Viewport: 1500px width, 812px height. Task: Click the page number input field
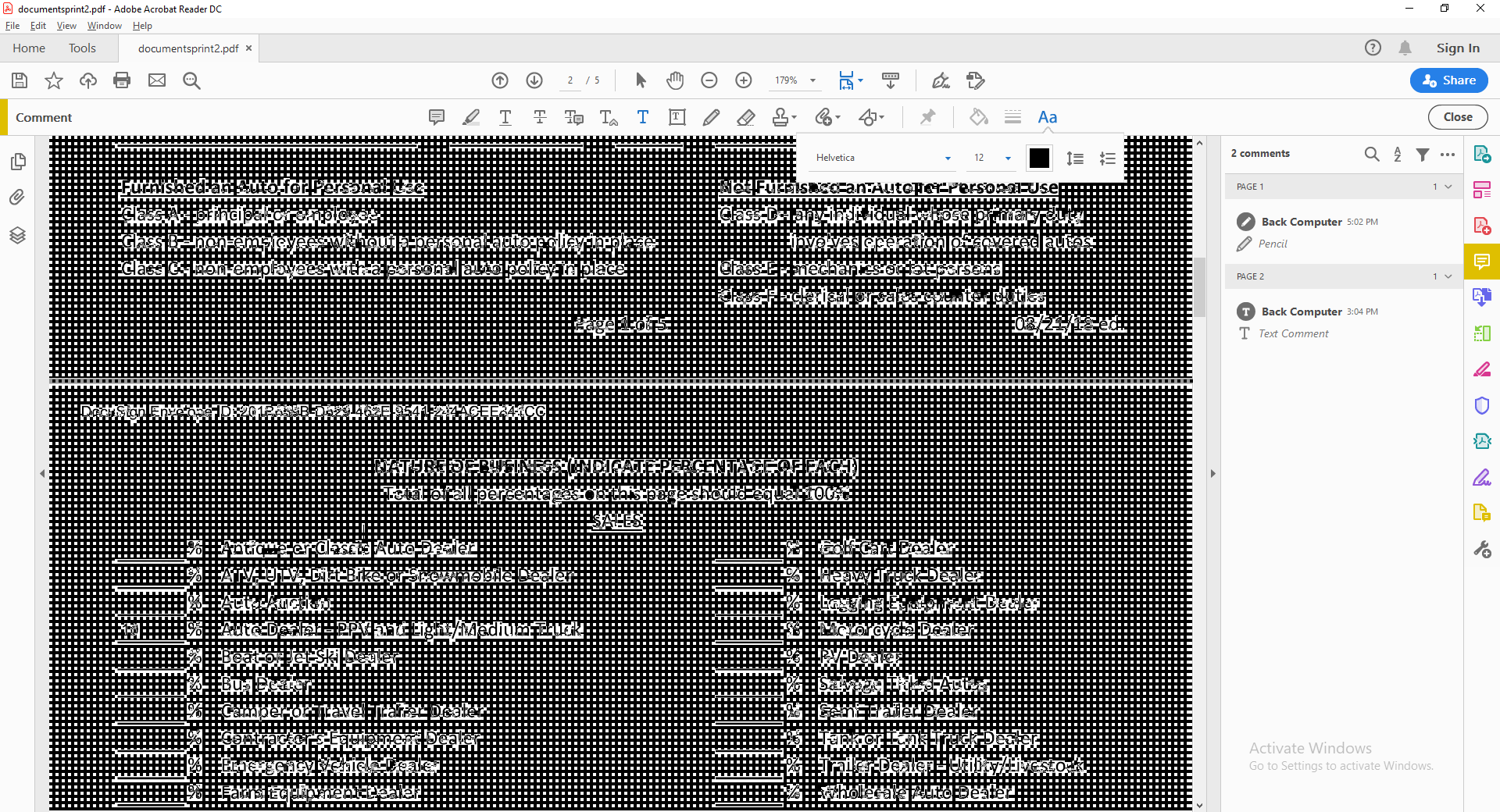click(x=569, y=80)
